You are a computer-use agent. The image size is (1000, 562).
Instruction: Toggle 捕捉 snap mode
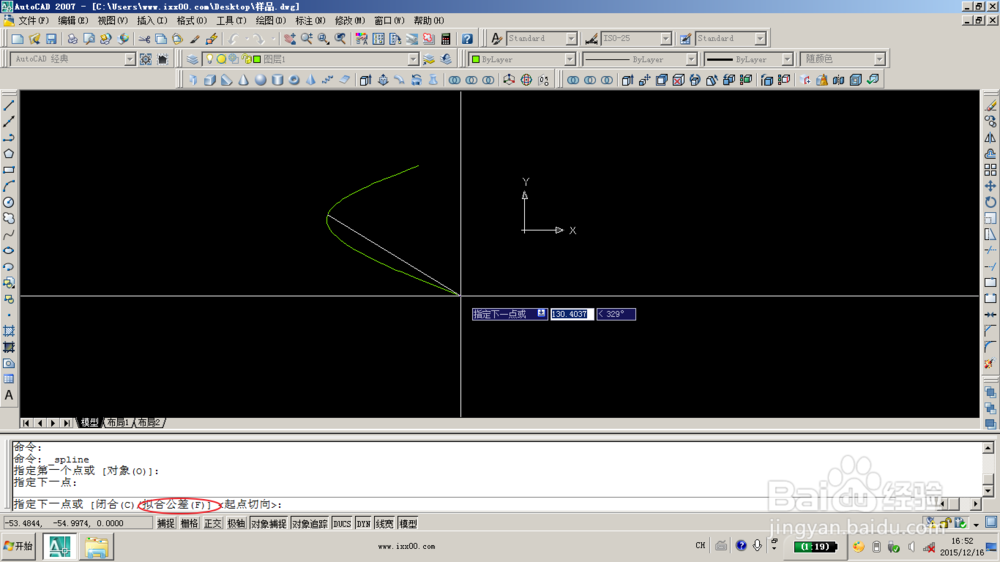coord(166,524)
